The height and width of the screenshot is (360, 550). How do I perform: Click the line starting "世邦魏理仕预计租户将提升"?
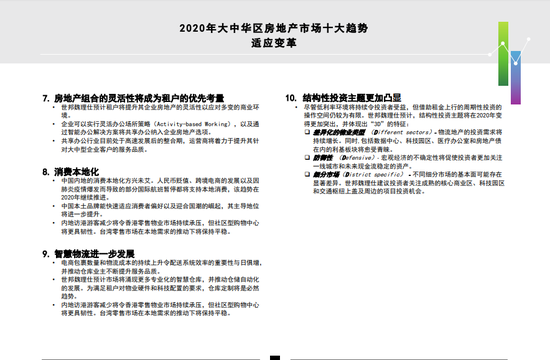tap(160, 107)
